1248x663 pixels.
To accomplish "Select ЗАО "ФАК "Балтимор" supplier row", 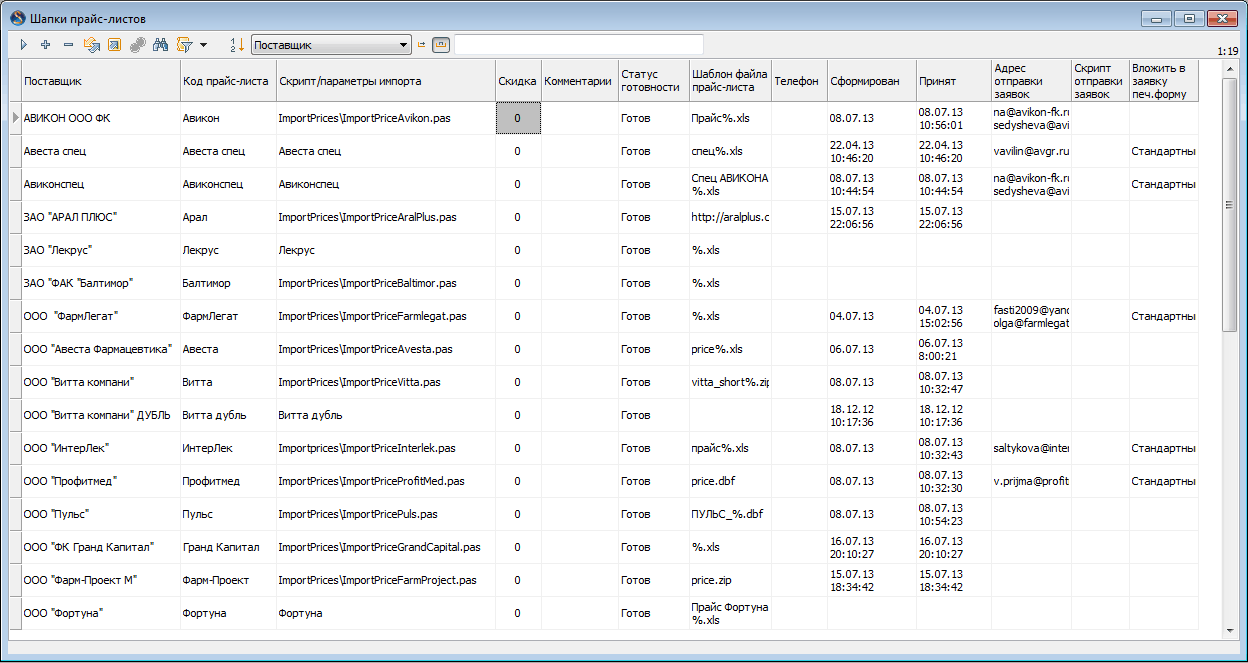I will click(x=101, y=283).
